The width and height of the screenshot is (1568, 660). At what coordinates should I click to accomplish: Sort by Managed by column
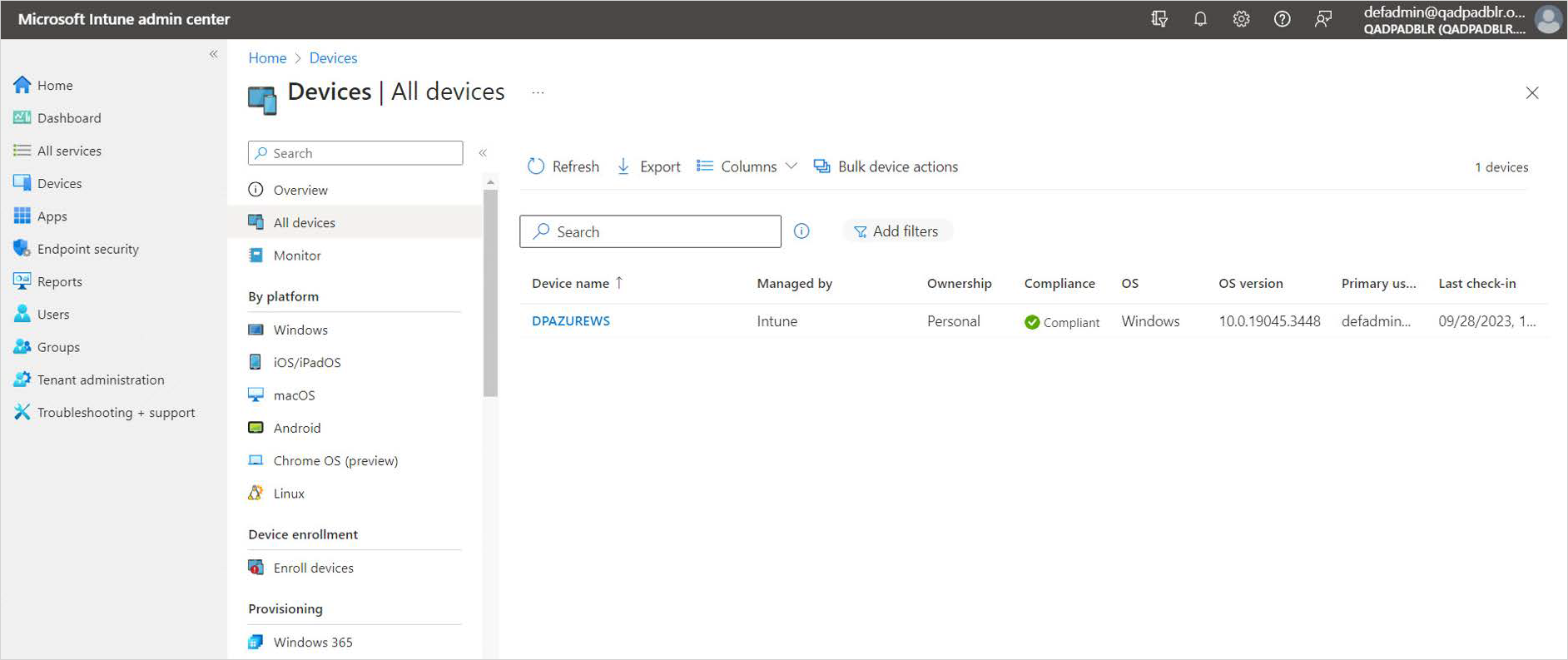coord(794,283)
